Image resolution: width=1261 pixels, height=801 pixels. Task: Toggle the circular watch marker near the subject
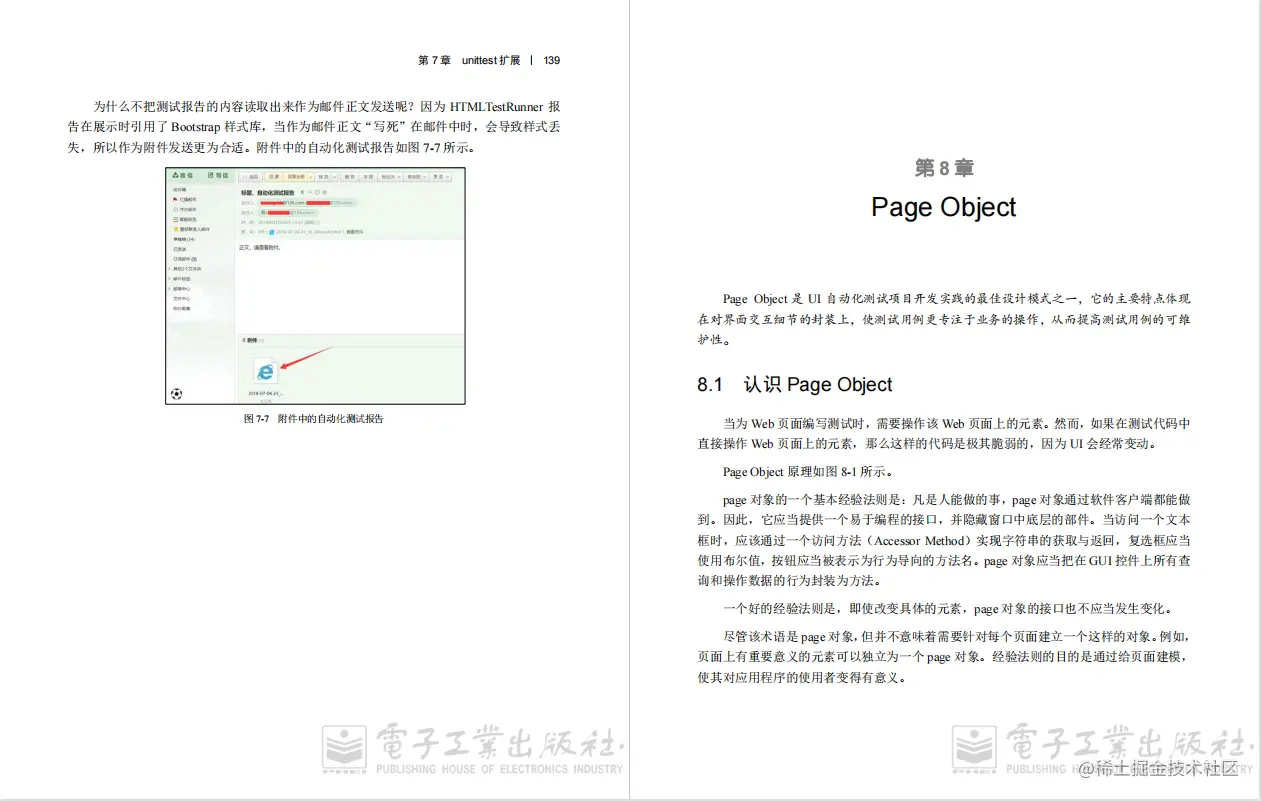[x=318, y=191]
